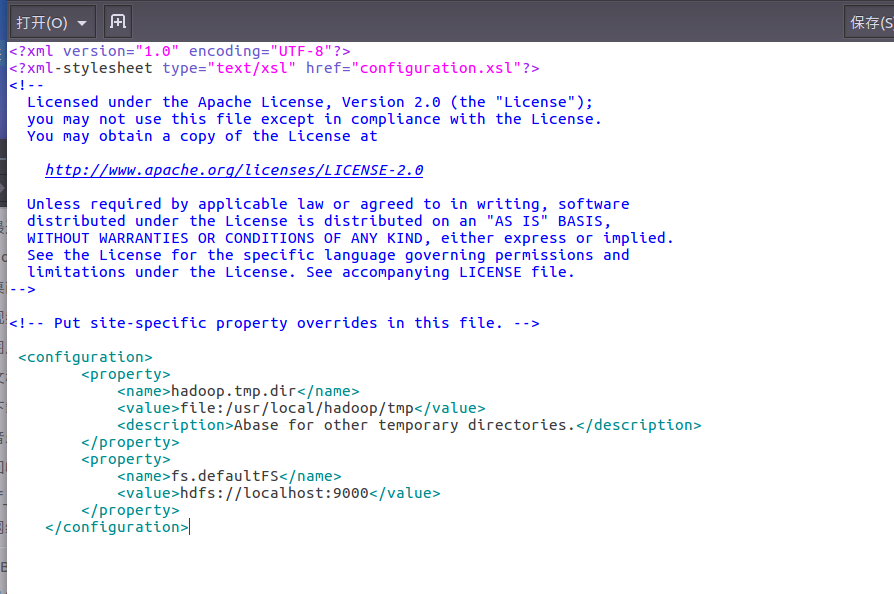Click the last </property> closing tag
Viewport: 894px width, 594px height.
point(131,510)
